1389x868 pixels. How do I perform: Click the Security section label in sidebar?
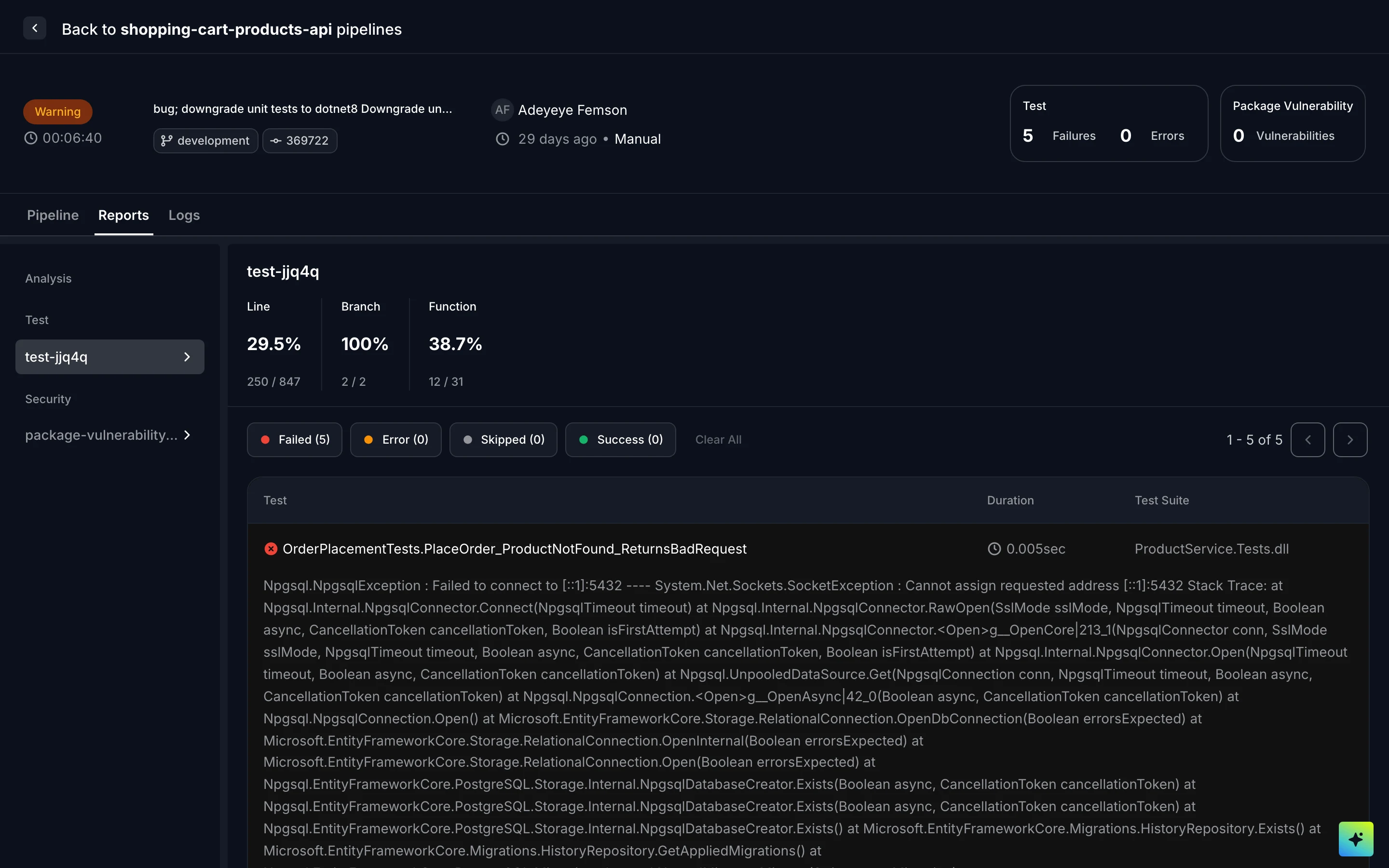tap(48, 399)
